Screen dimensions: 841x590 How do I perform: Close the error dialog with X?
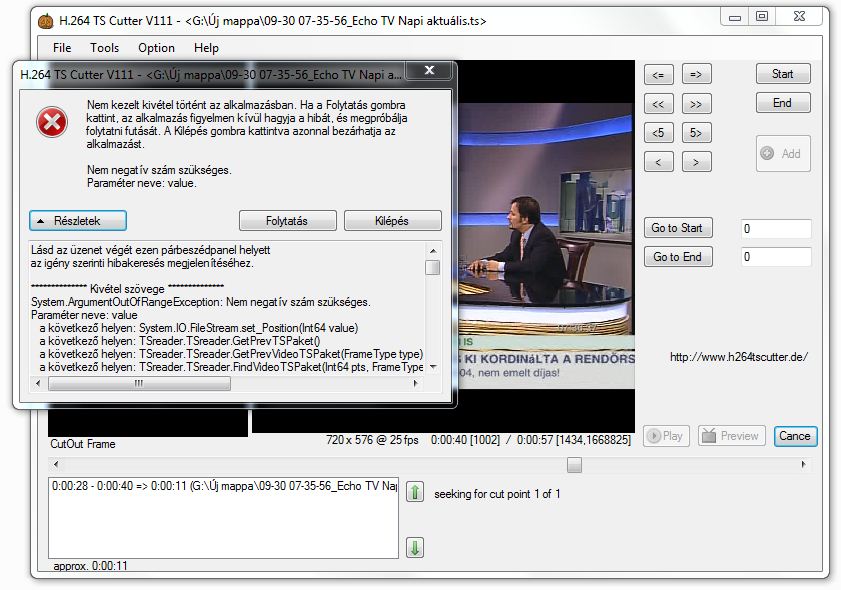[429, 70]
